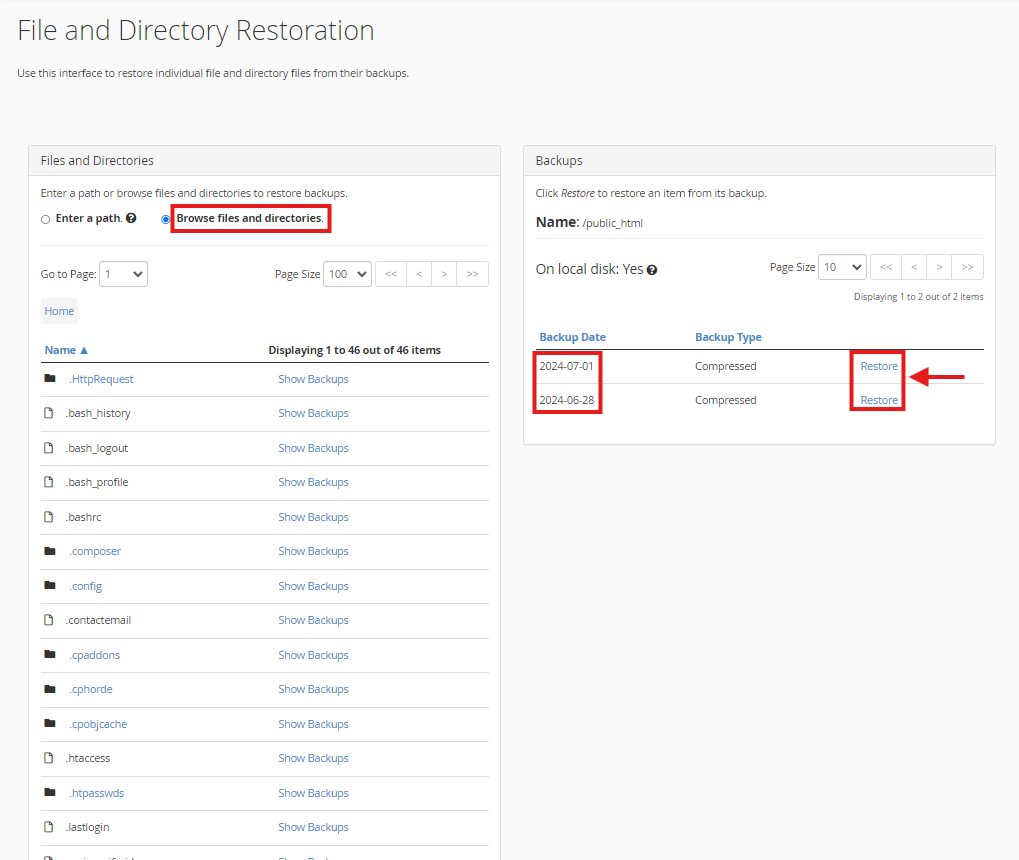Show Backups for .lastlogin
1019x860 pixels.
tap(313, 827)
